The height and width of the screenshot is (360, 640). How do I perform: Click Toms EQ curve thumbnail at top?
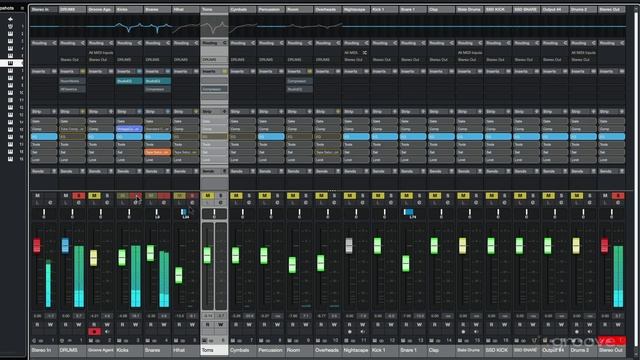coord(214,27)
